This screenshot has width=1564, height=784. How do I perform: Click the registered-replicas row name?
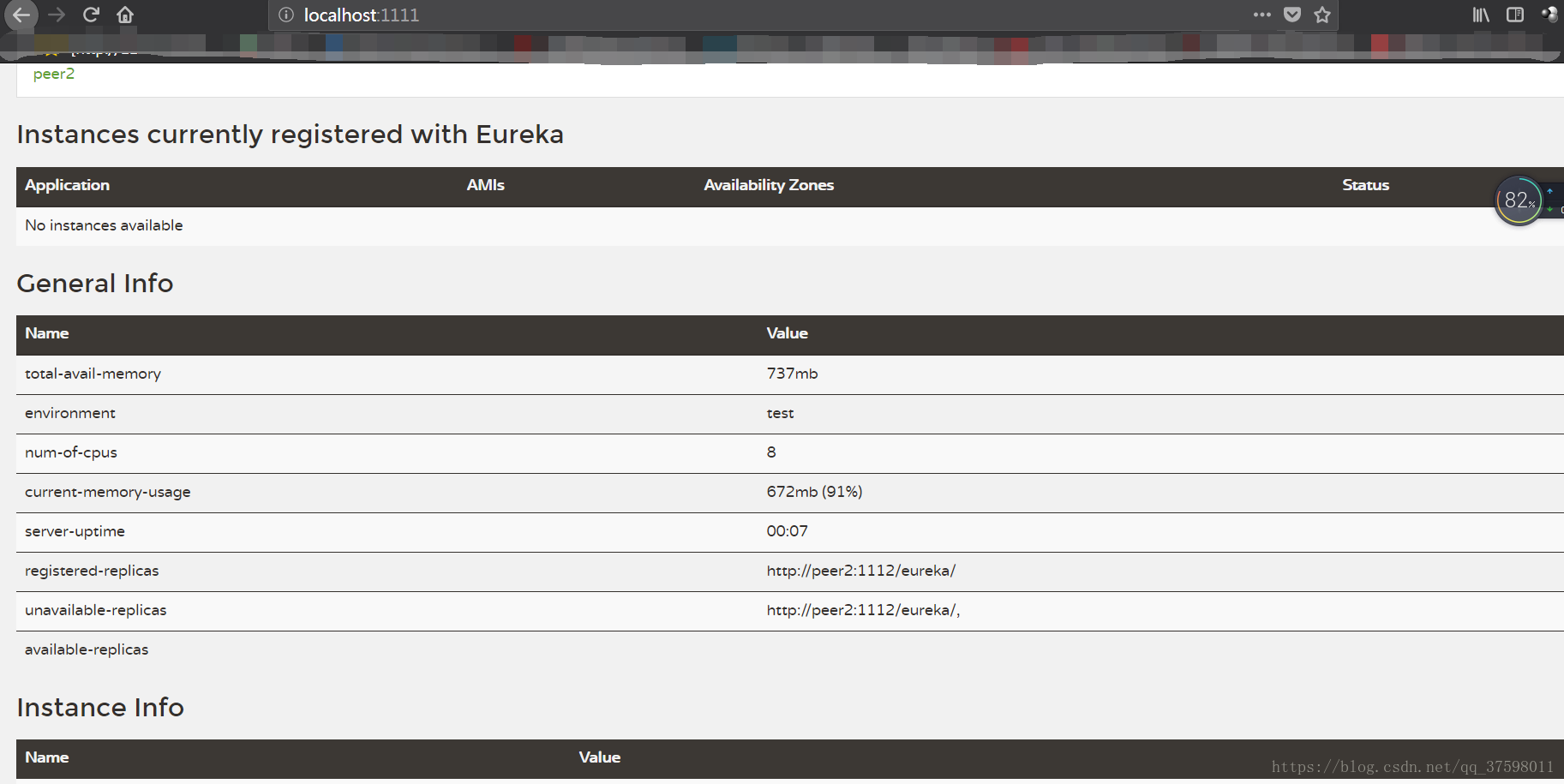tap(92, 571)
